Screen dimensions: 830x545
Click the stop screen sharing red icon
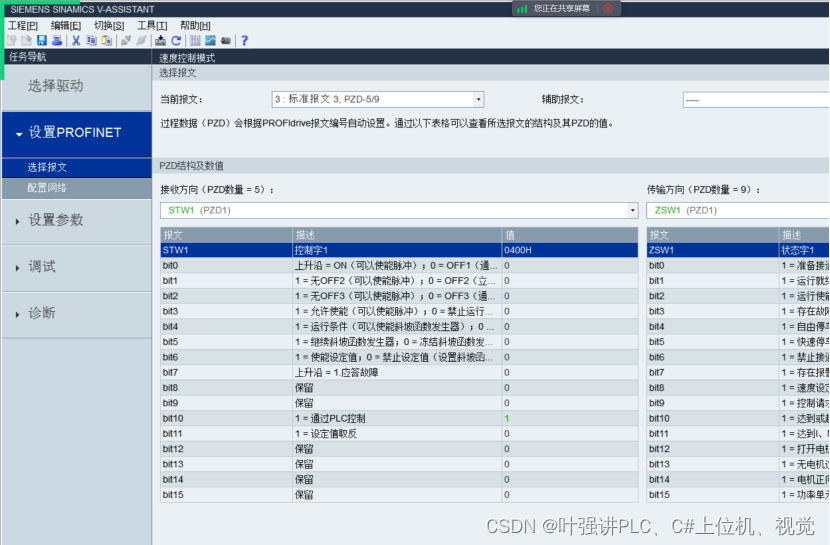pyautogui.click(x=608, y=8)
